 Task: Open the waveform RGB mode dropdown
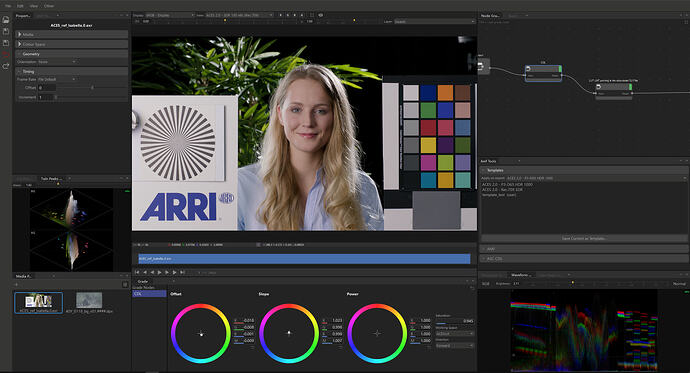tap(486, 284)
